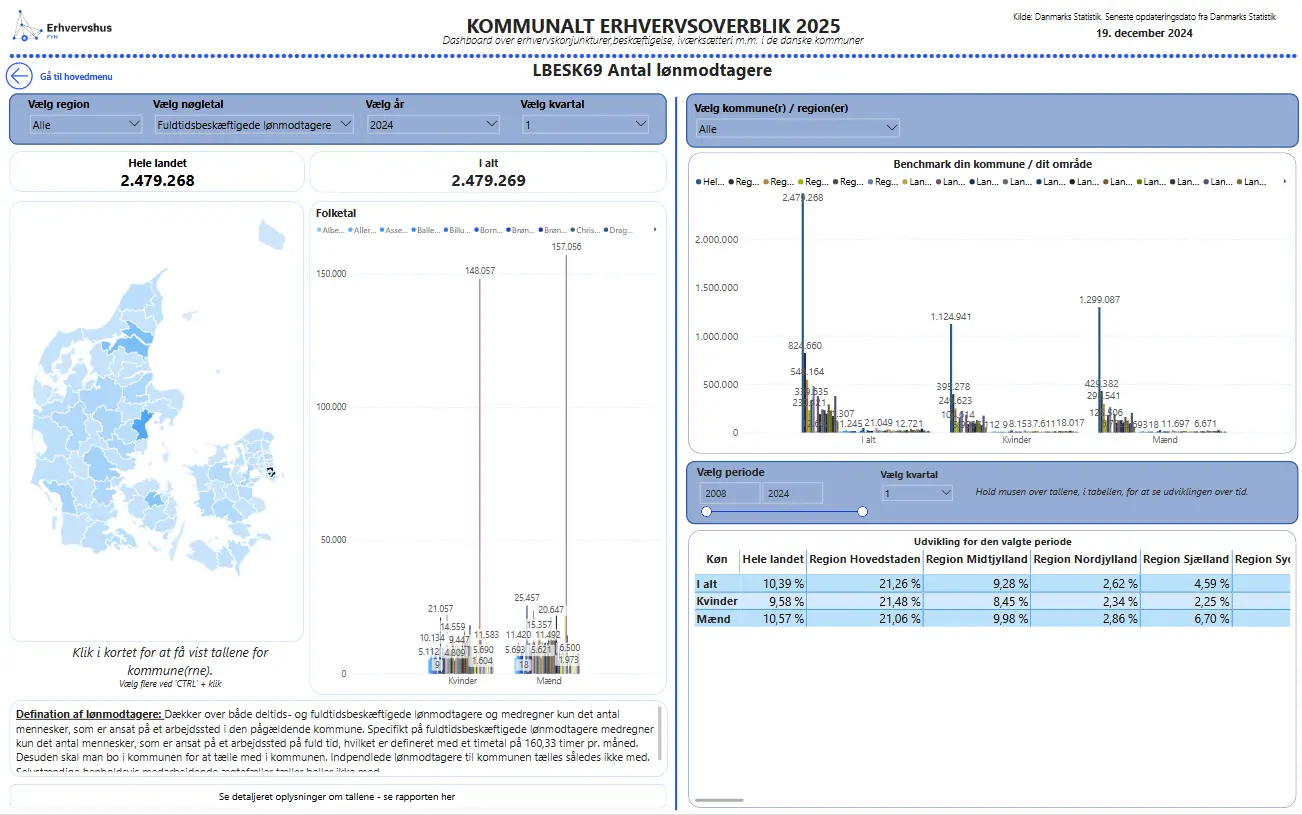Click the Gå til hovedmenu link
The image size is (1302, 815).
coord(76,77)
